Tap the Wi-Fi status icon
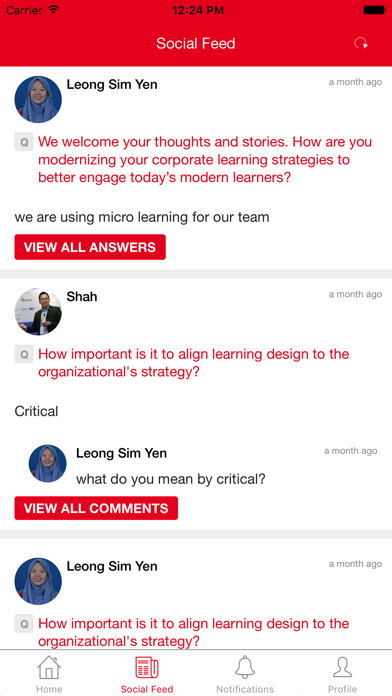Viewport: 392px width, 696px height. [x=54, y=10]
